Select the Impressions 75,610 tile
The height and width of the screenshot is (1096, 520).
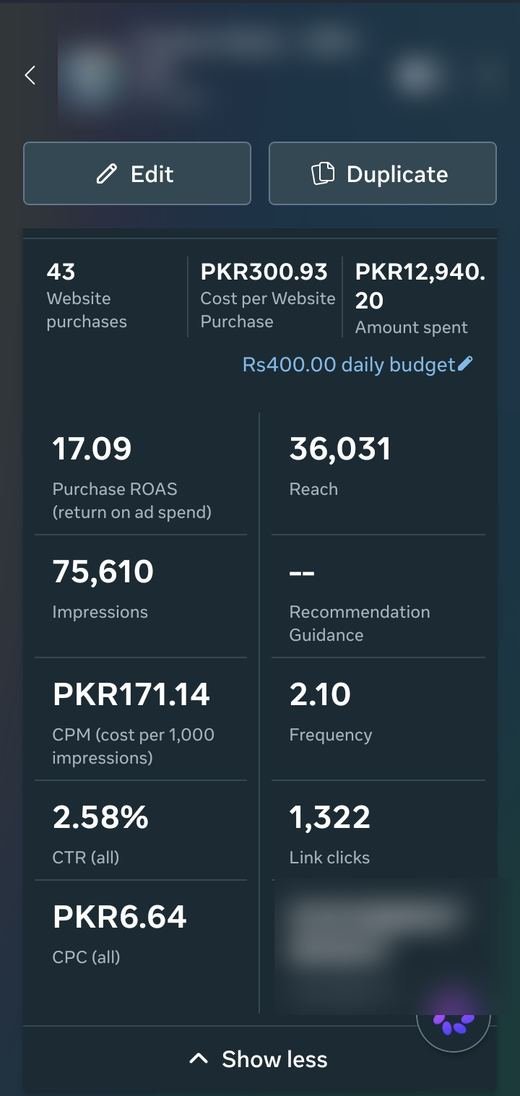pos(140,596)
